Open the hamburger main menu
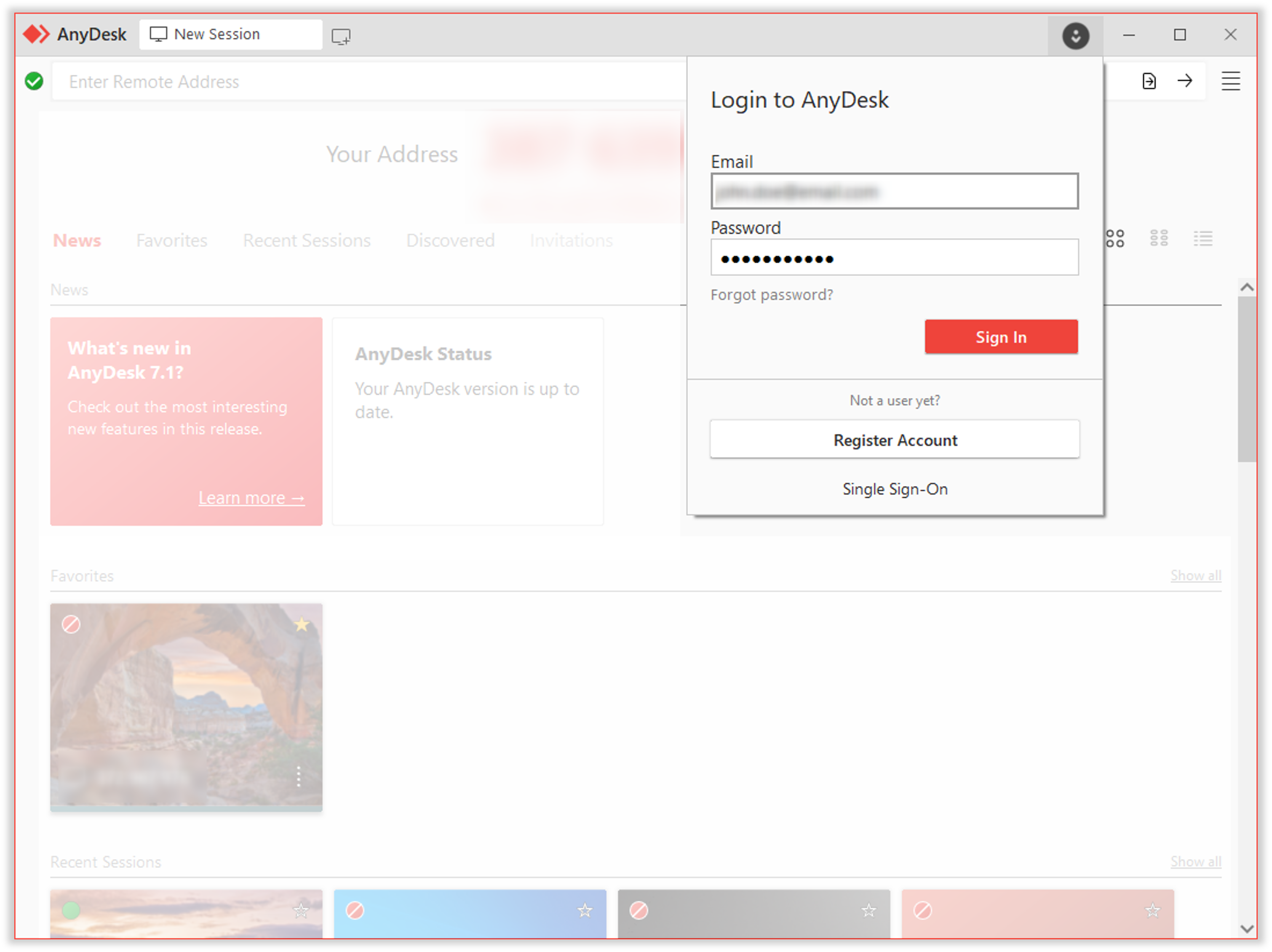 pyautogui.click(x=1231, y=80)
